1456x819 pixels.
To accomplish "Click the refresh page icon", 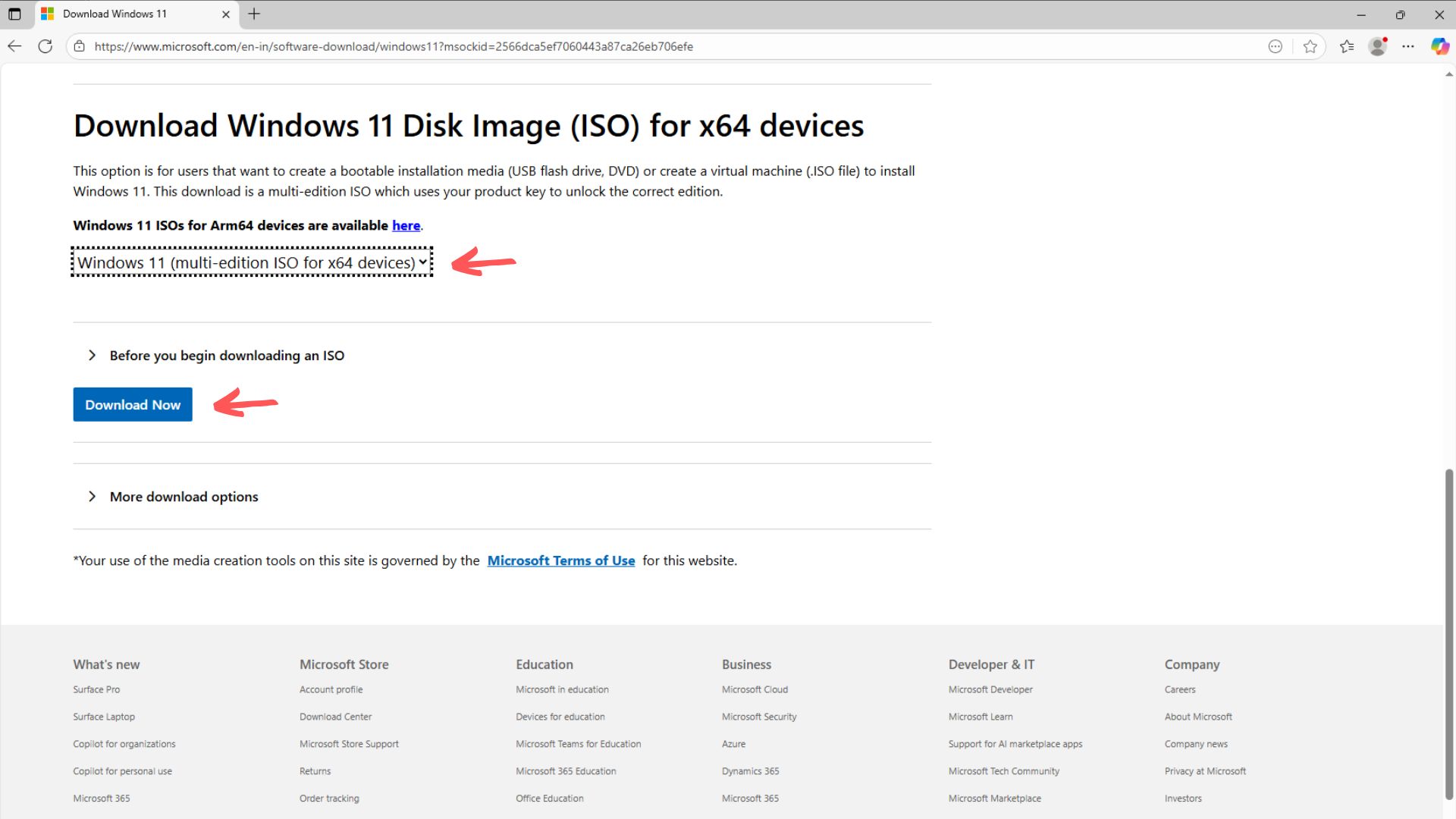I will (x=45, y=46).
